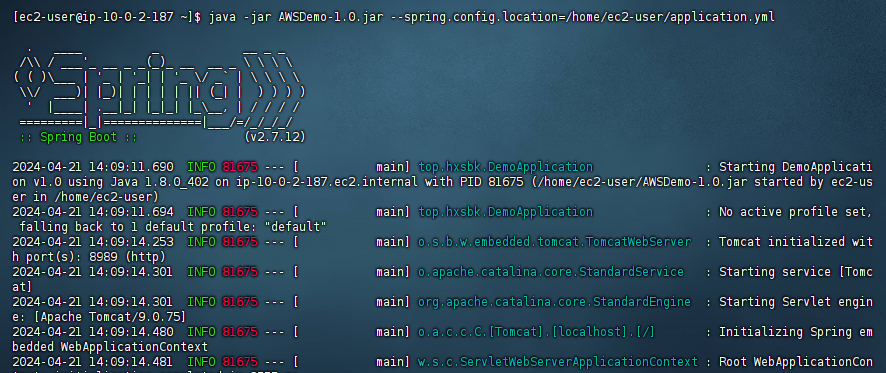The image size is (886, 373).
Task: Click o.s.b.w.embedded.tomcat.TomcatWebServer logger name
Action: pyautogui.click(x=555, y=242)
